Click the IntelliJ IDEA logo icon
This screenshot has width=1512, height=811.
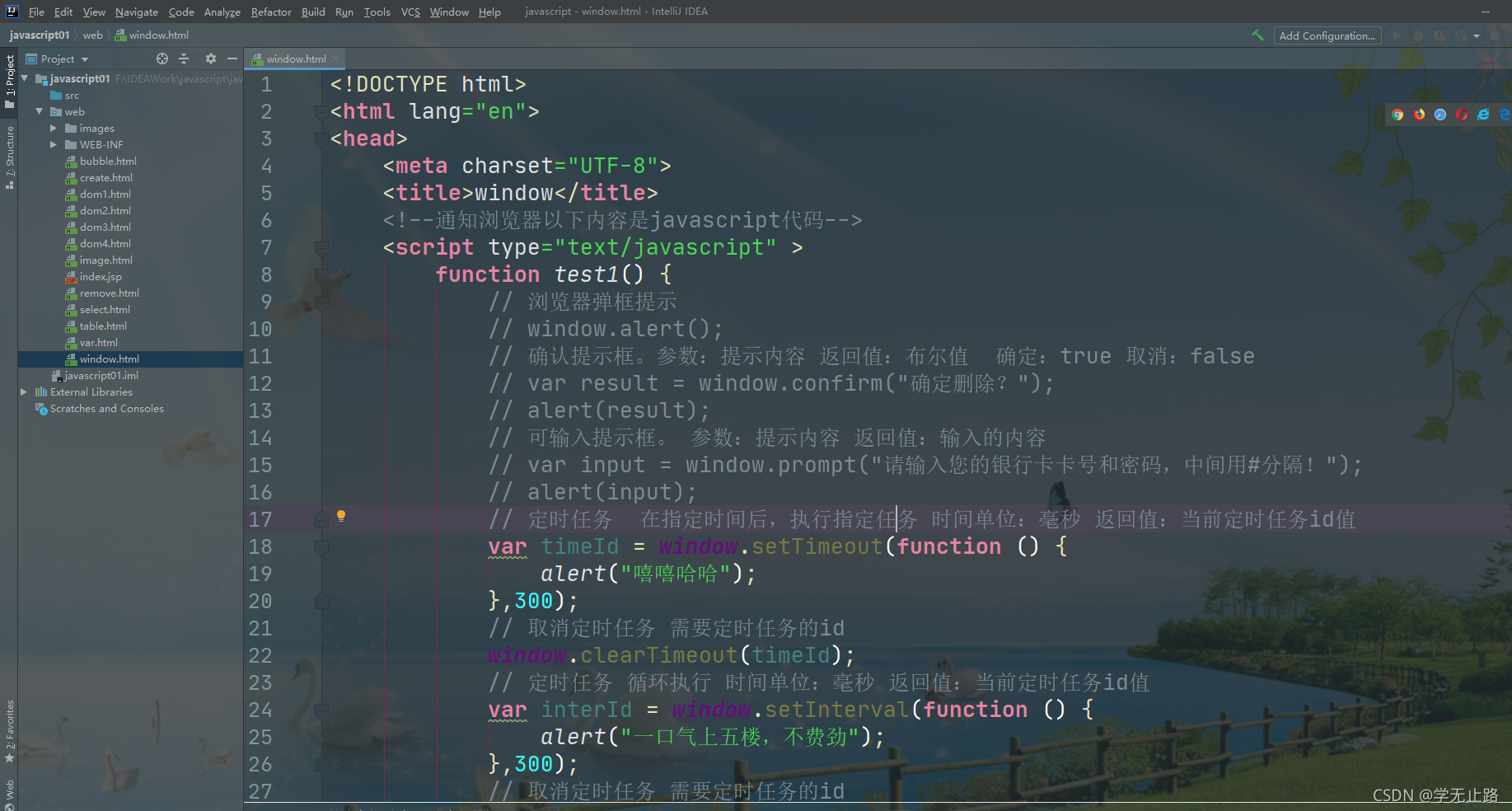12,12
